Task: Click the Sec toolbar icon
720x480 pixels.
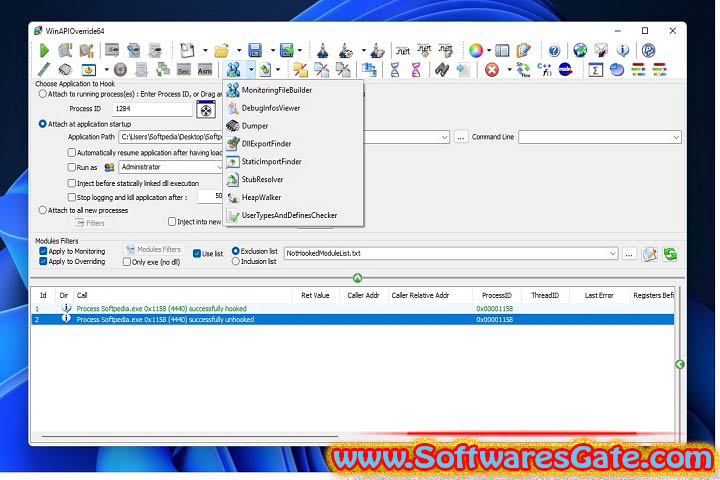Action: (184, 70)
